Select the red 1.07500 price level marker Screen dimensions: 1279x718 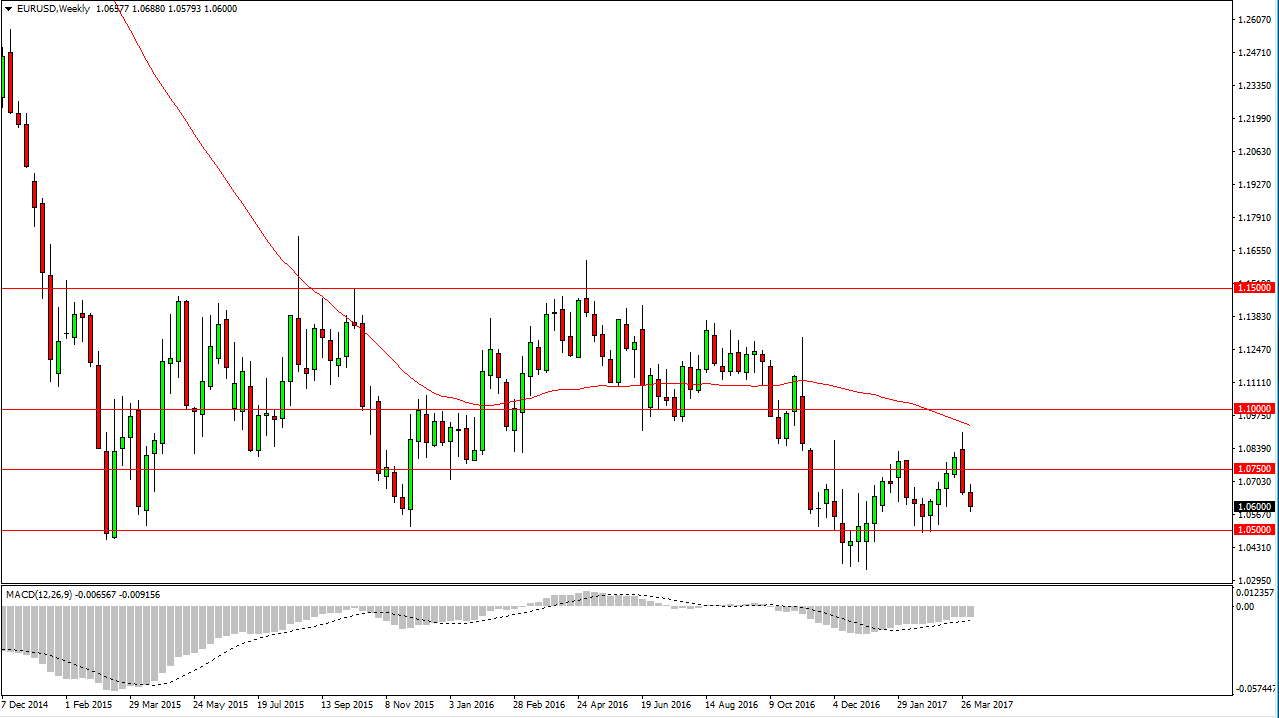point(1253,470)
